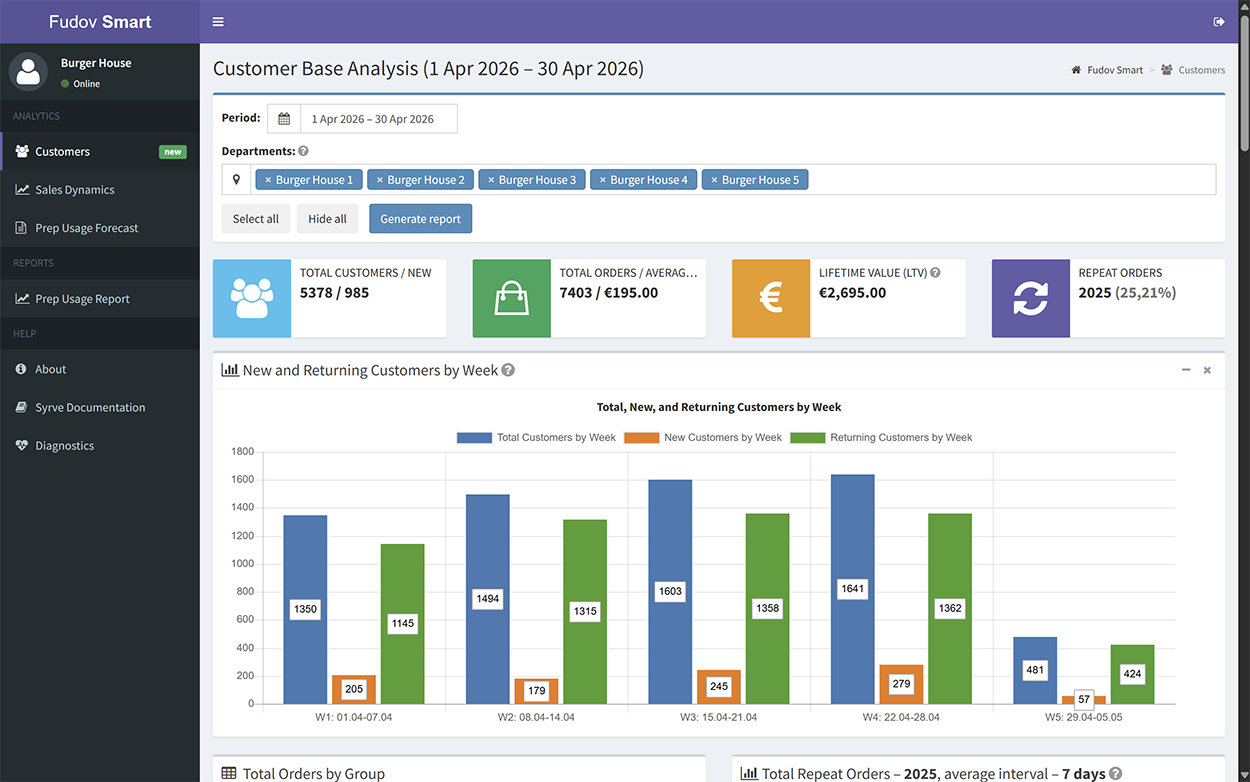Open Syrve Documentation in sidebar
Image resolution: width=1250 pixels, height=782 pixels.
pyautogui.click(x=100, y=407)
